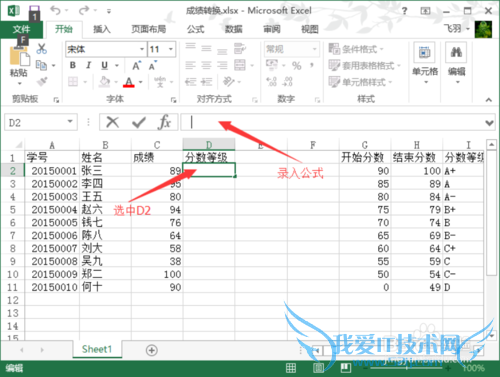
Task: Toggle Bold formatting
Action: [73, 65]
